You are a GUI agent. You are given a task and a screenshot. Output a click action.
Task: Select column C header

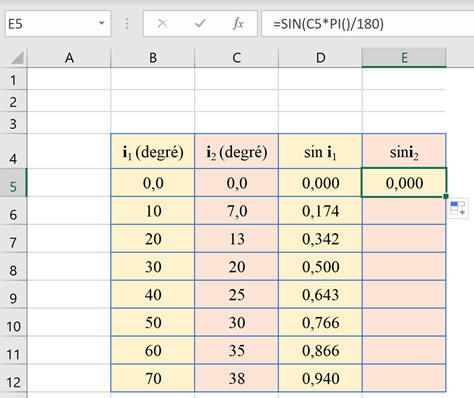pyautogui.click(x=236, y=58)
